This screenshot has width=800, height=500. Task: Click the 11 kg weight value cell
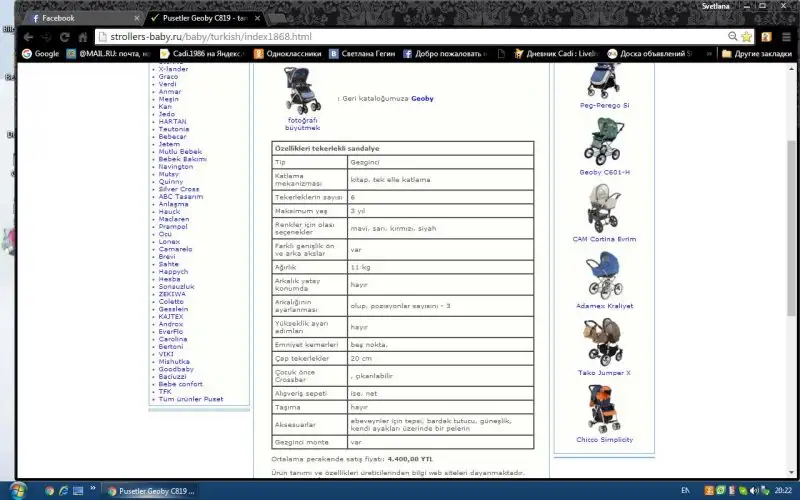[x=440, y=267]
